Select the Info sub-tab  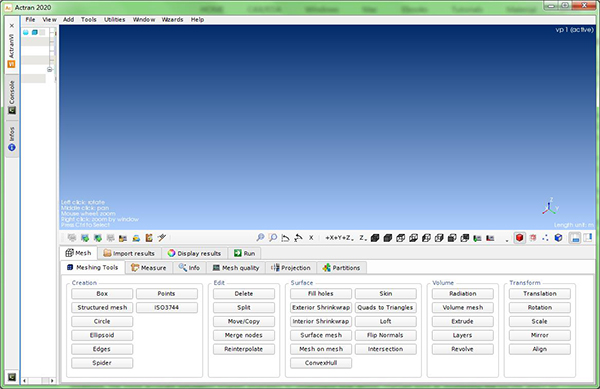click(189, 268)
